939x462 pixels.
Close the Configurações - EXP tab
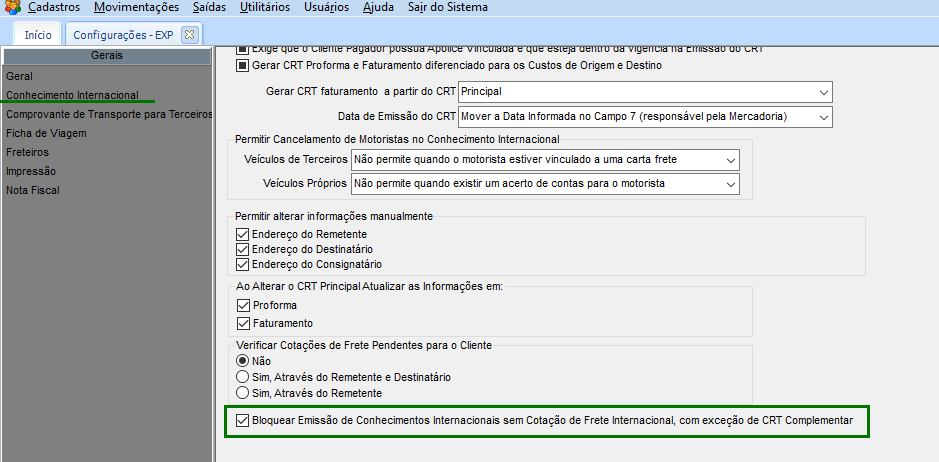pos(190,34)
